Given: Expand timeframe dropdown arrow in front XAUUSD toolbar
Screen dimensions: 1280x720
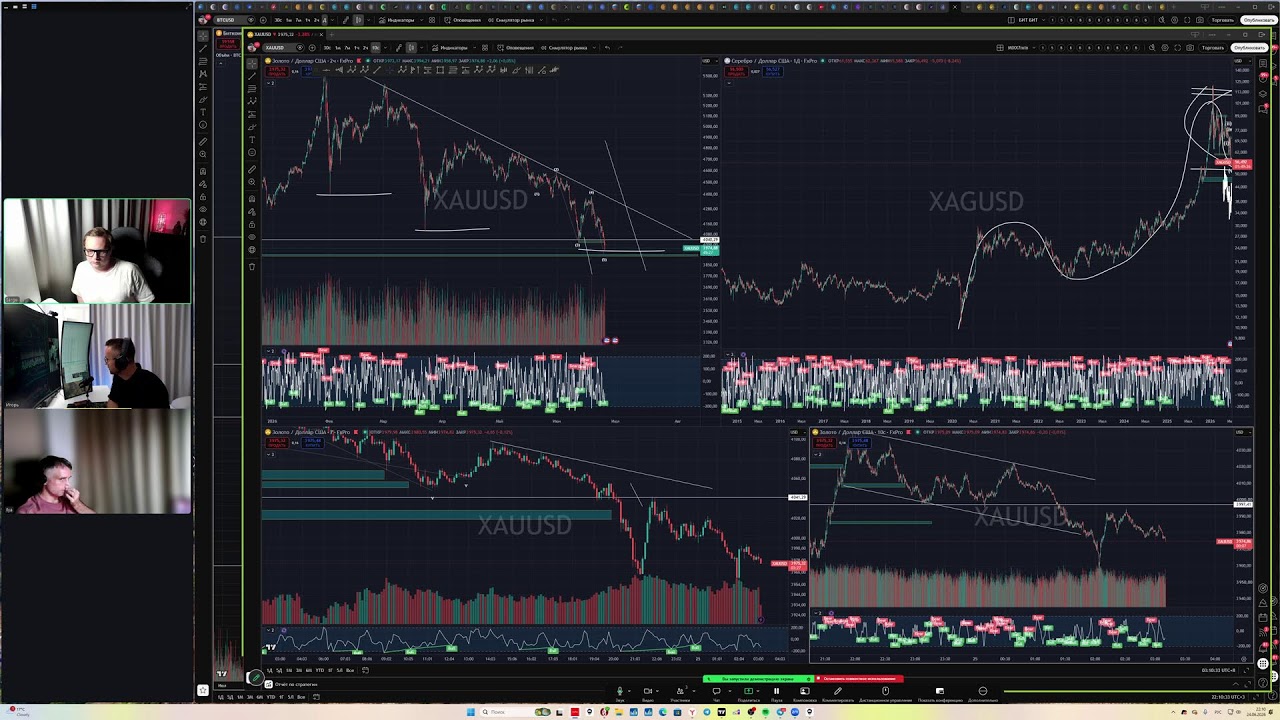Looking at the screenshot, I should pyautogui.click(x=385, y=47).
